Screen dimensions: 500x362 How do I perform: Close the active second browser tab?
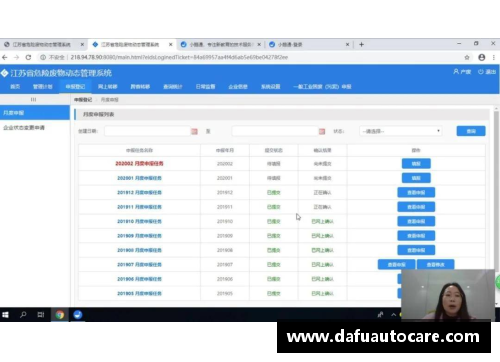[171, 44]
